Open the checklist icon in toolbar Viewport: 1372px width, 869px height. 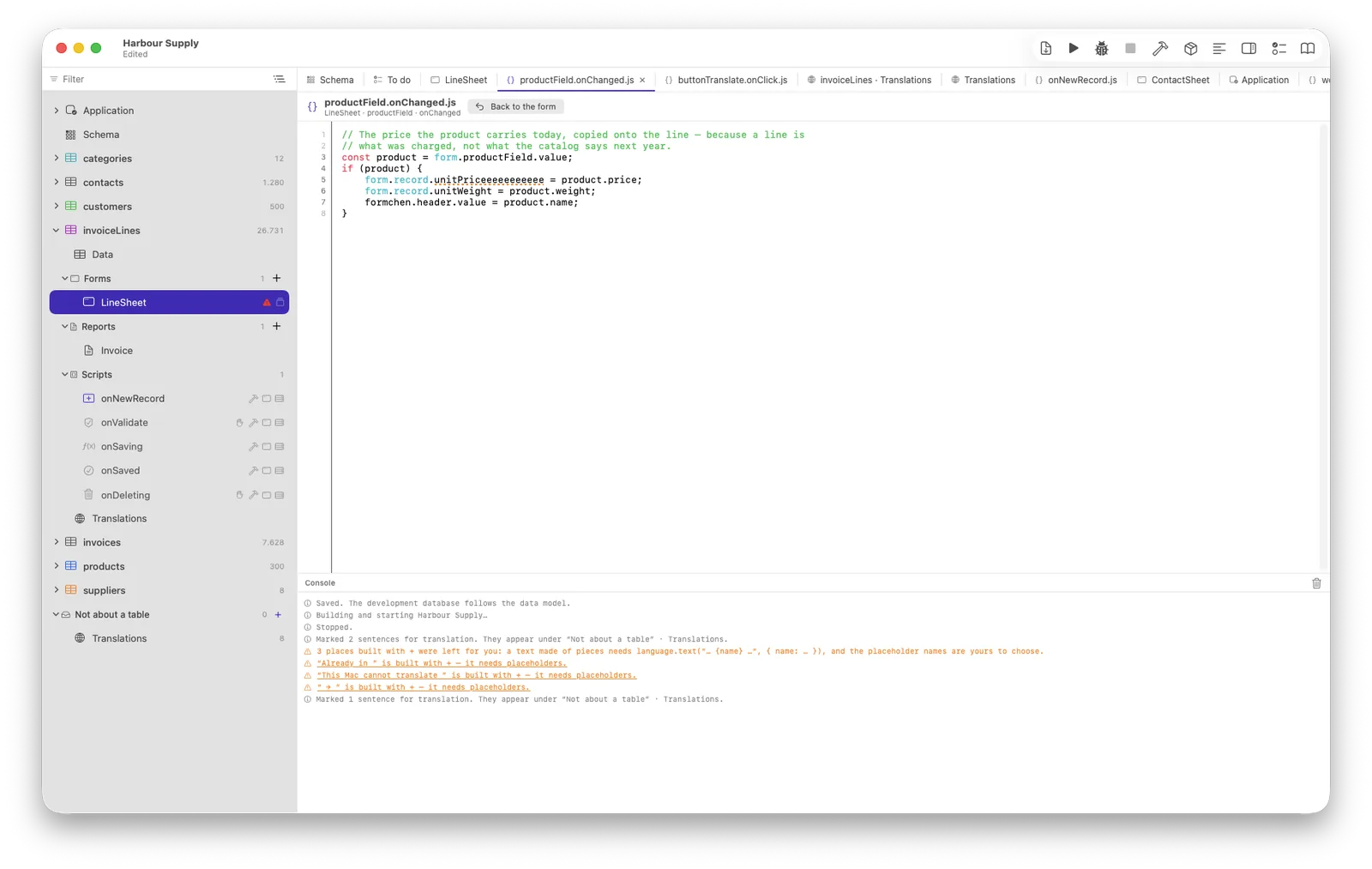[x=1279, y=49]
